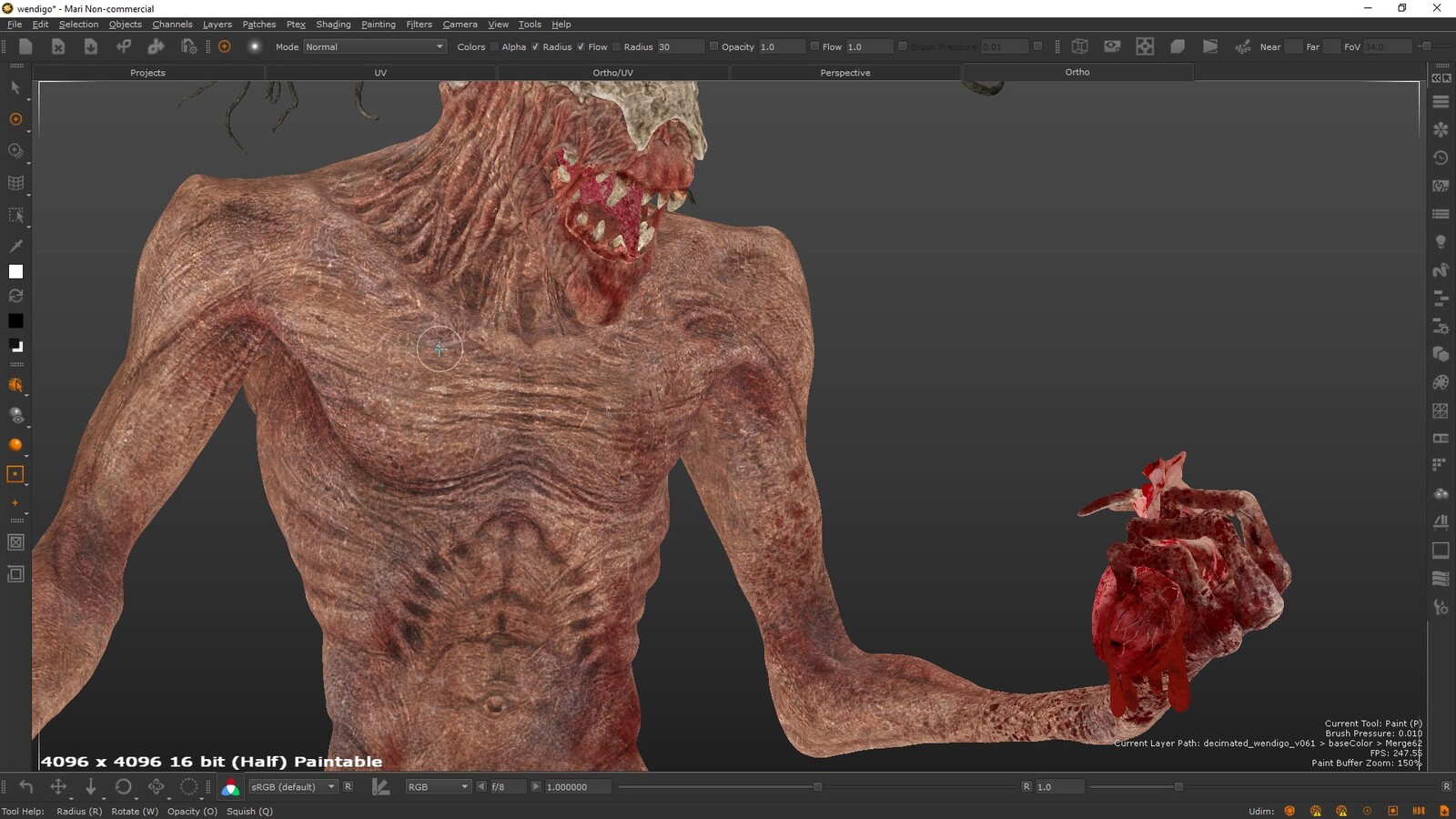1456x819 pixels.
Task: Open the Camera menu
Action: (460, 25)
